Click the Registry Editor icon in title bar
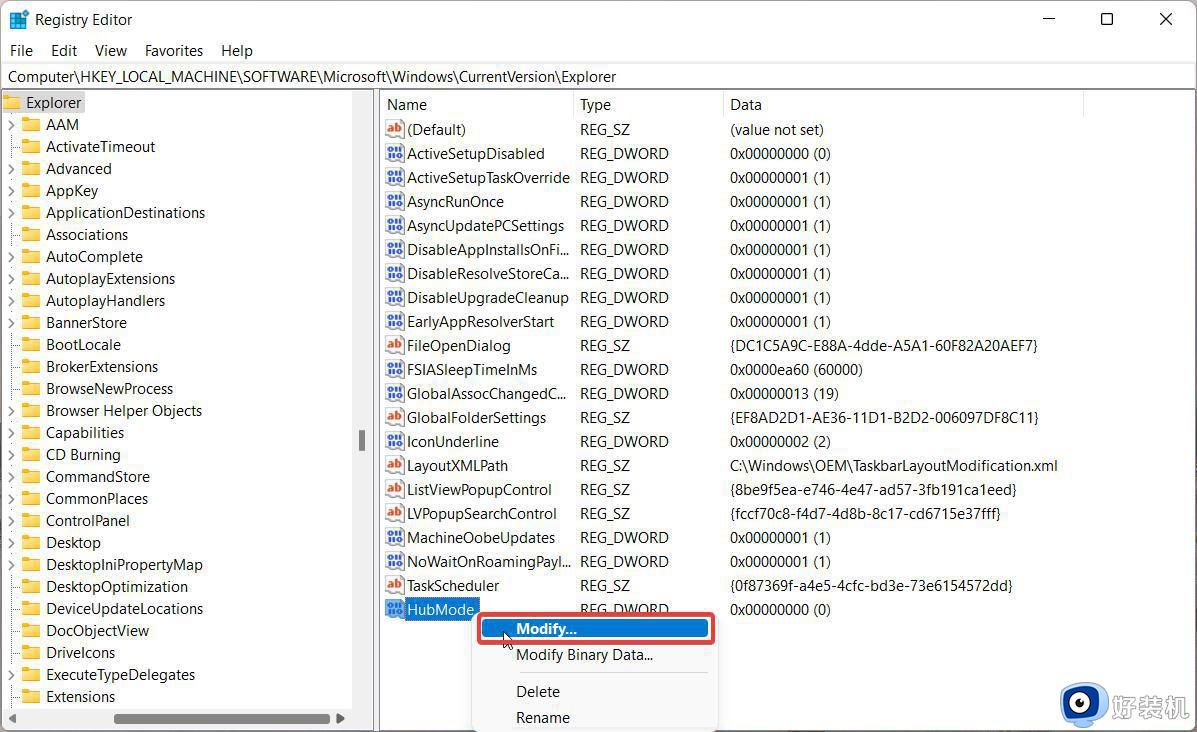 coord(18,19)
